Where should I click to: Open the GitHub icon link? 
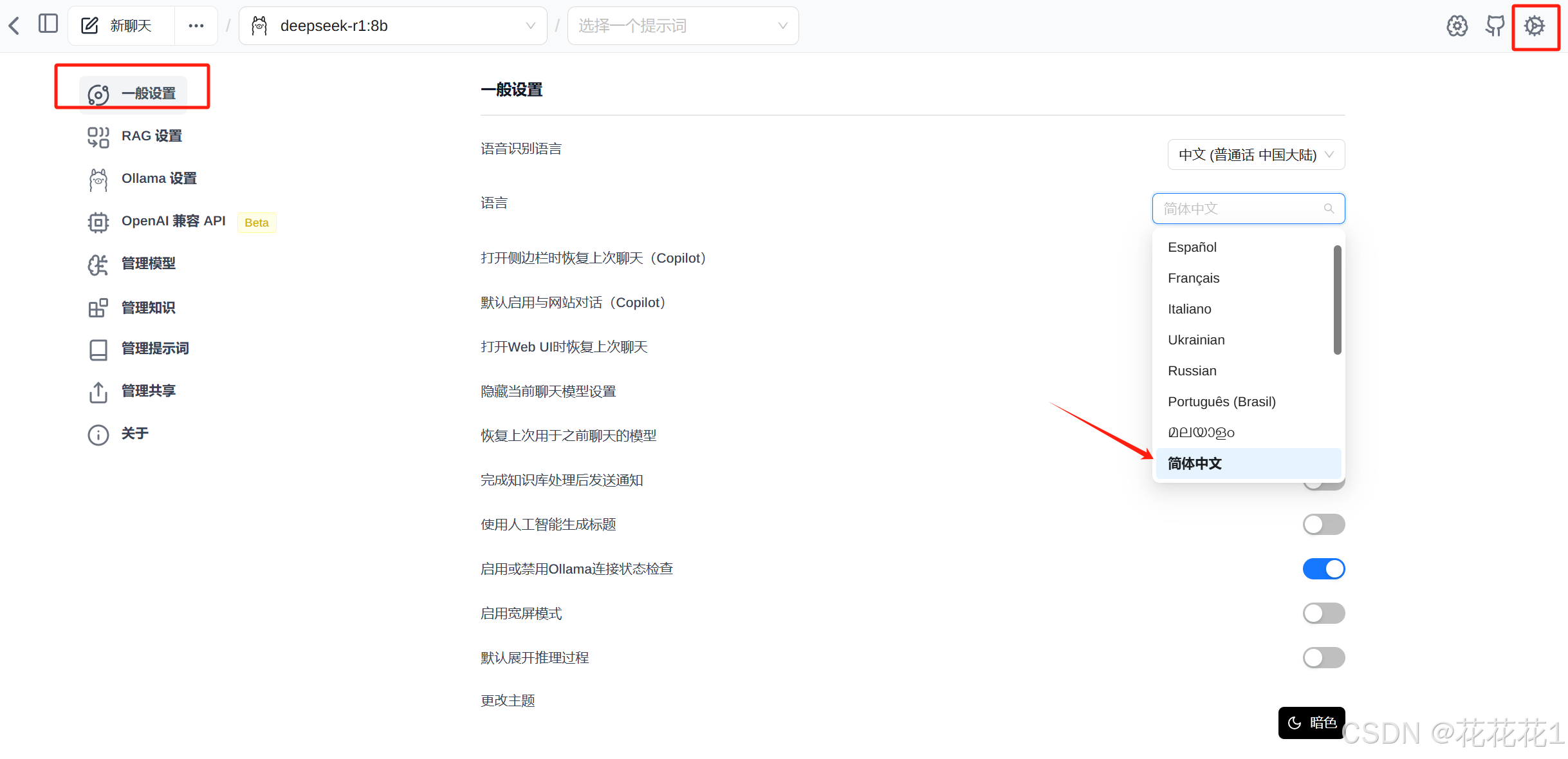pyautogui.click(x=1495, y=26)
